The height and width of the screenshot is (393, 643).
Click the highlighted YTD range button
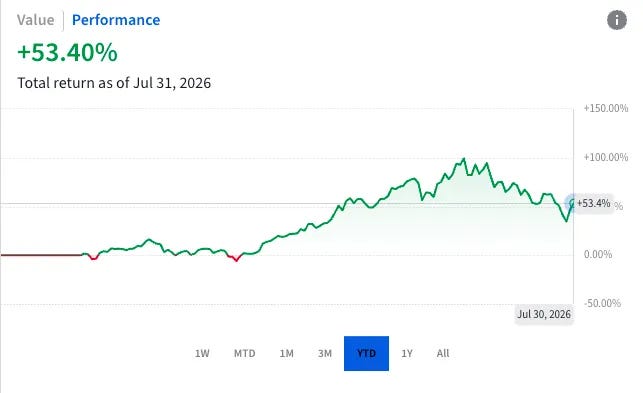click(366, 353)
